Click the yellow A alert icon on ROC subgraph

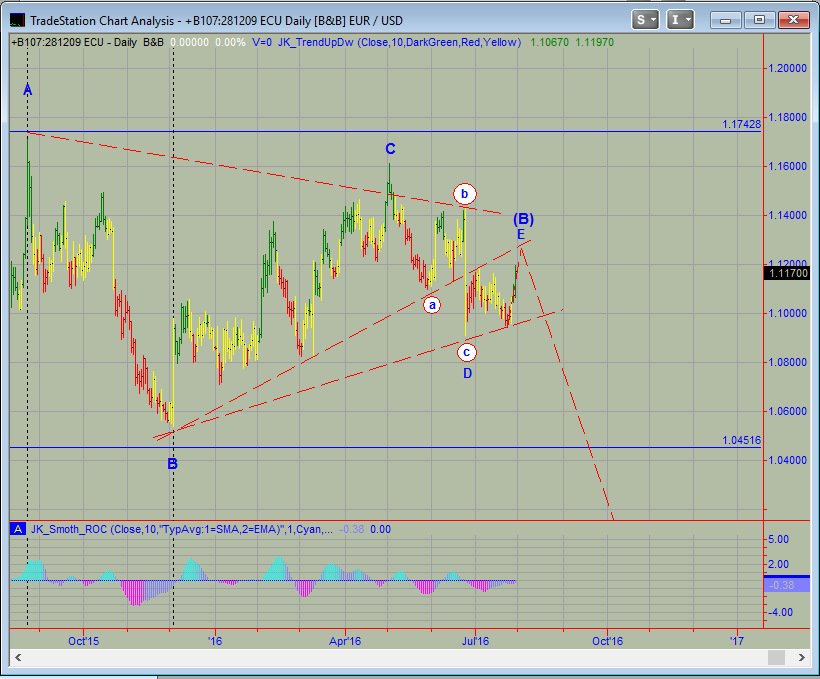[18, 529]
